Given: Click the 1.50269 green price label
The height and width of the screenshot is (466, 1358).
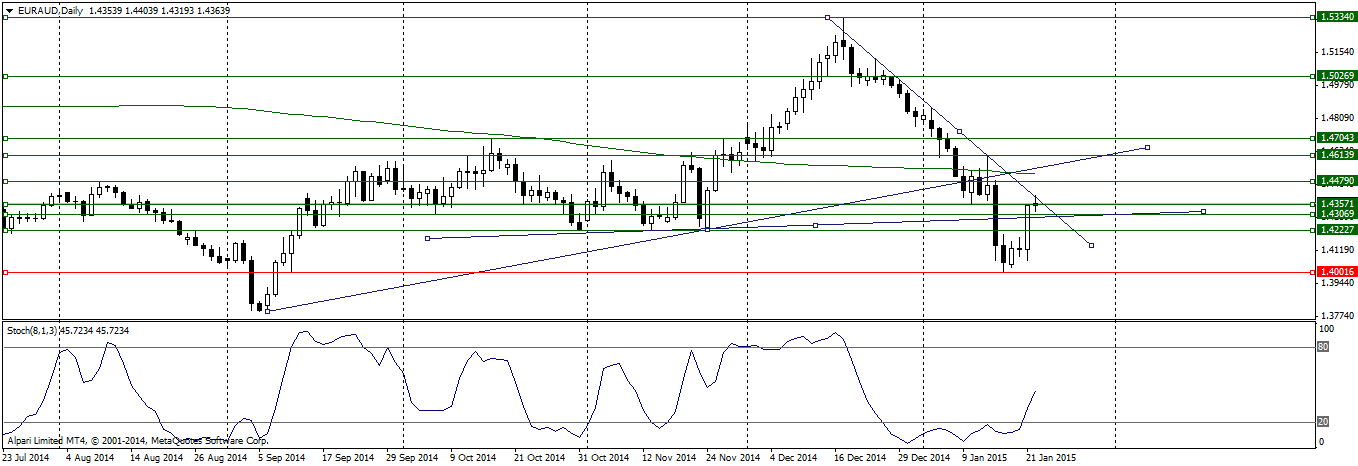Looking at the screenshot, I should coord(1337,75).
